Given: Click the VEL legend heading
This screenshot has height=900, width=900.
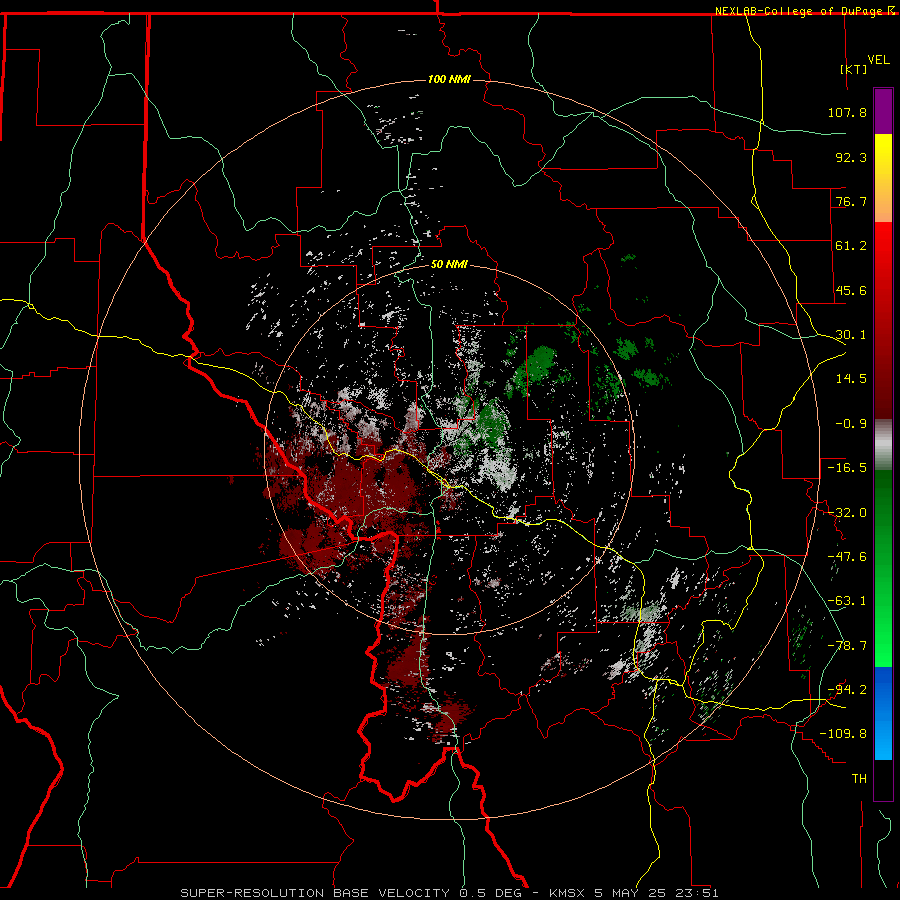Looking at the screenshot, I should pos(878,60).
